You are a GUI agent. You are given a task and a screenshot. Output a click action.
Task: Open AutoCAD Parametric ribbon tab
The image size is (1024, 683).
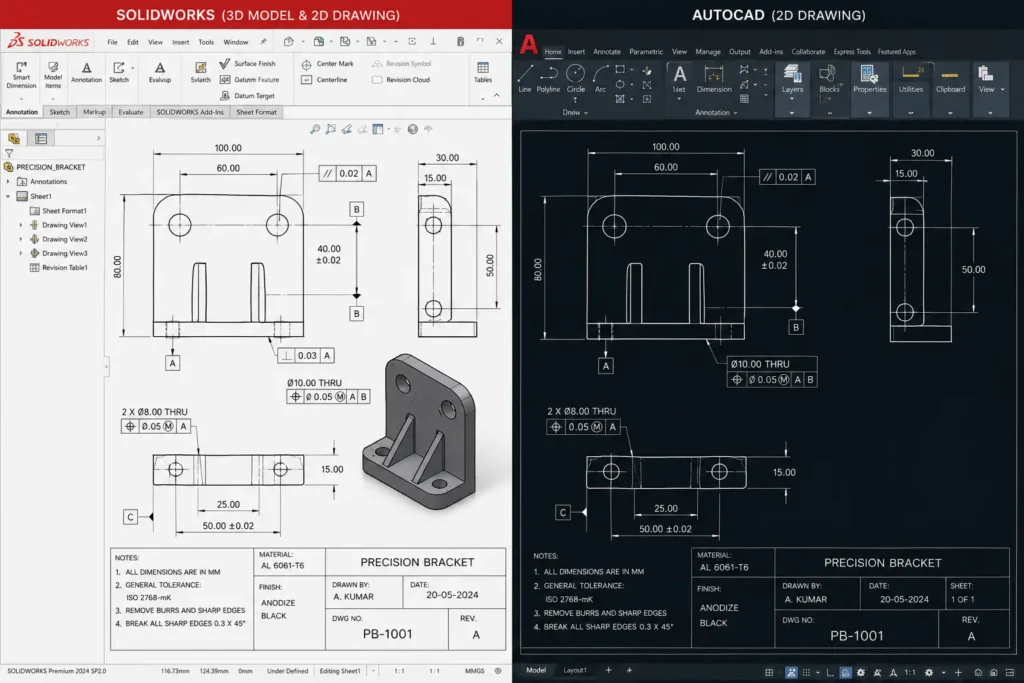point(646,52)
